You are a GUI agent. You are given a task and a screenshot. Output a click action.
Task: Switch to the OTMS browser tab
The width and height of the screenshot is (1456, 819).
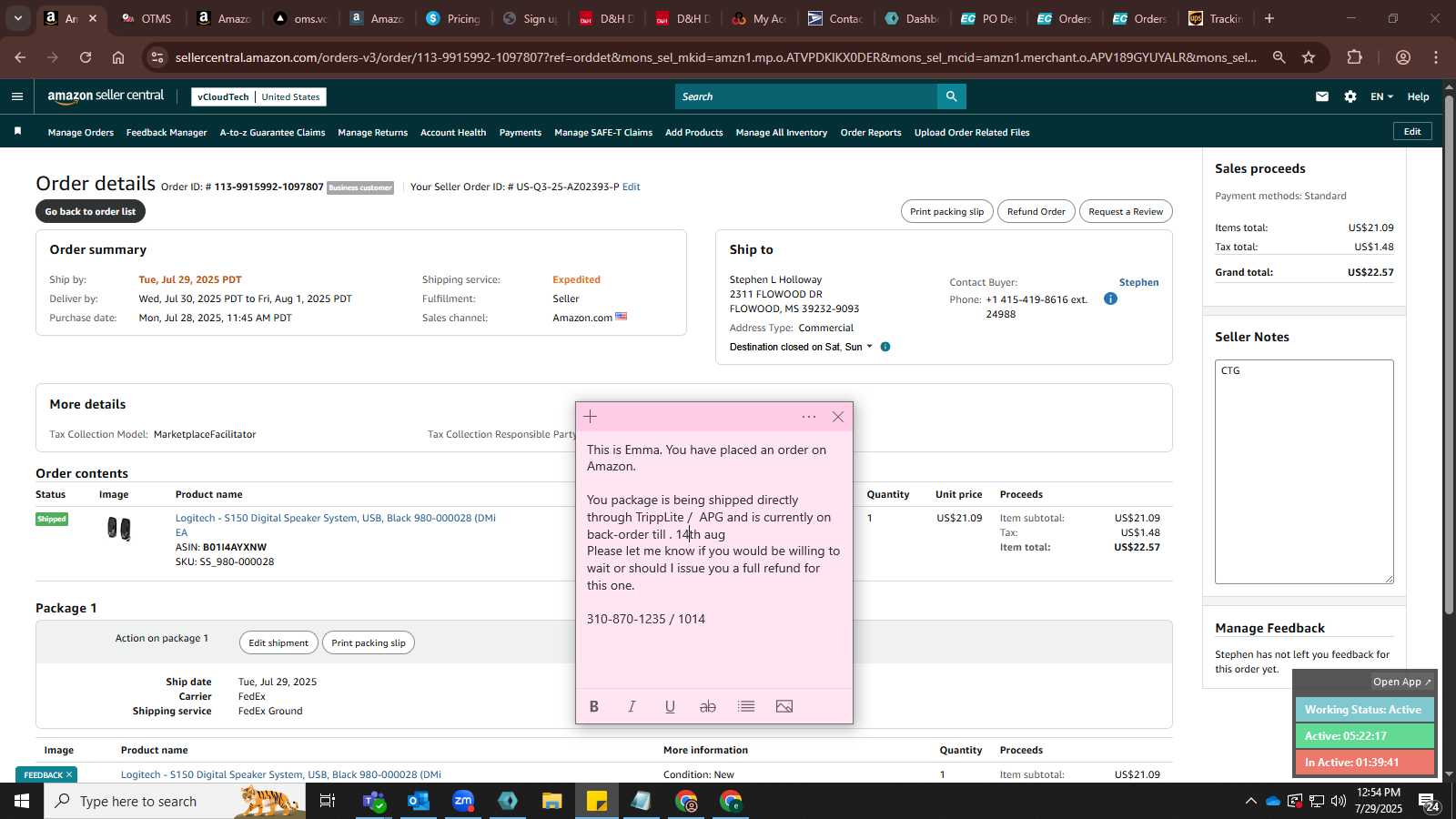148,18
